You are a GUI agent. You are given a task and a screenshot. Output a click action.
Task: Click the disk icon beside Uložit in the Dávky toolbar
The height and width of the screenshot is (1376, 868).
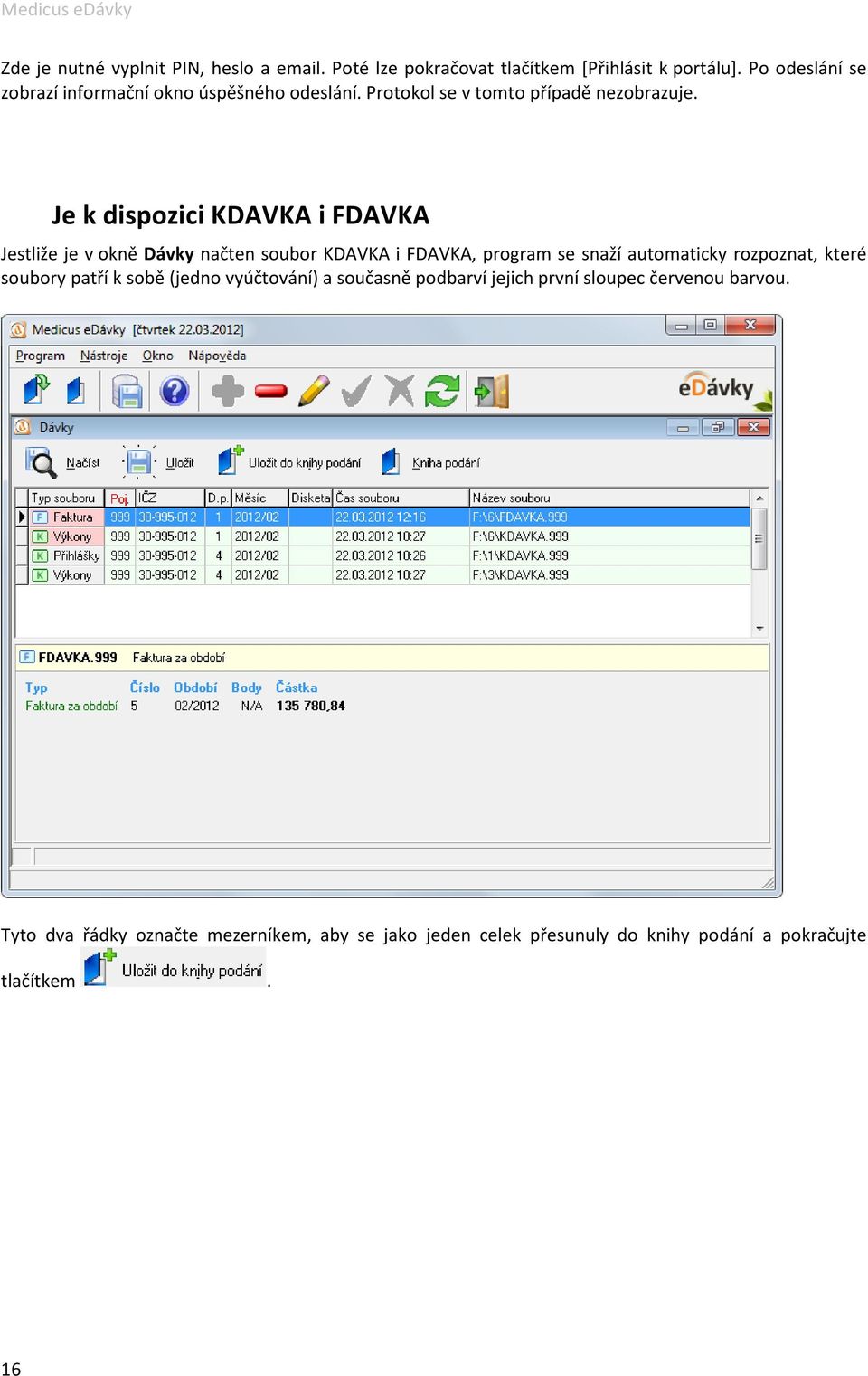coord(138,462)
